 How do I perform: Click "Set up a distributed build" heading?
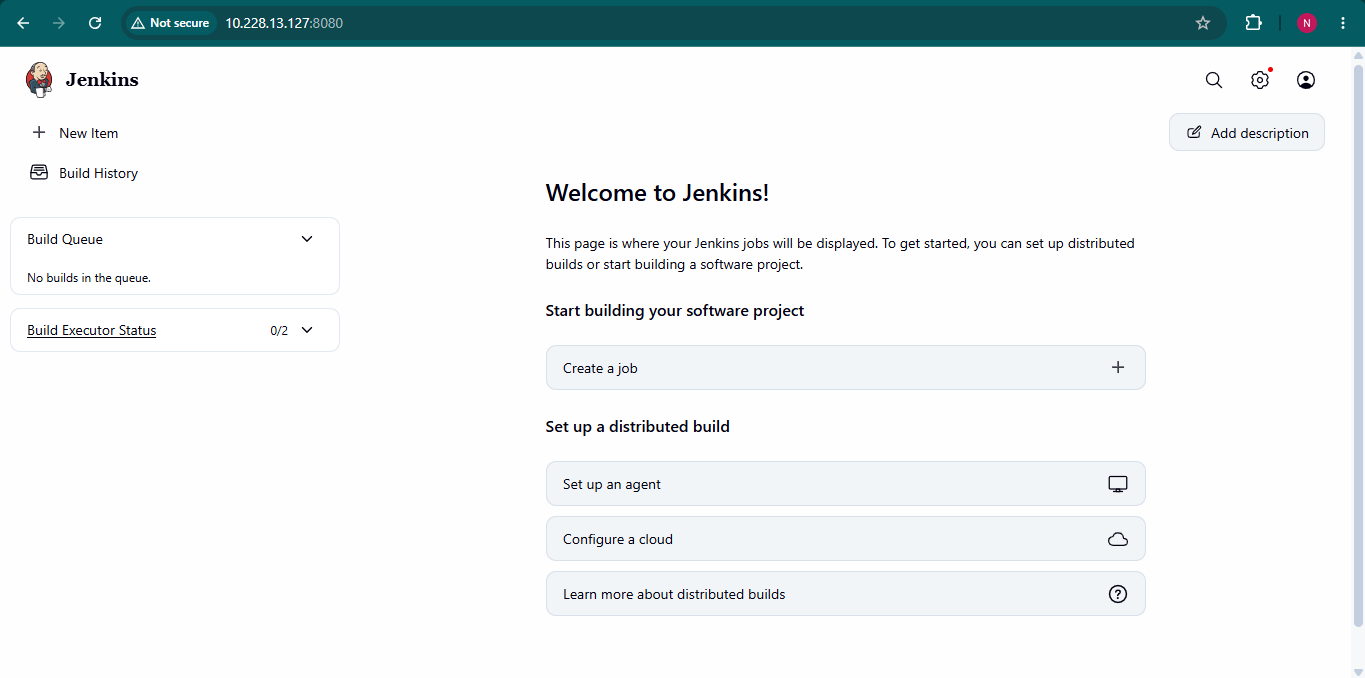click(x=638, y=426)
